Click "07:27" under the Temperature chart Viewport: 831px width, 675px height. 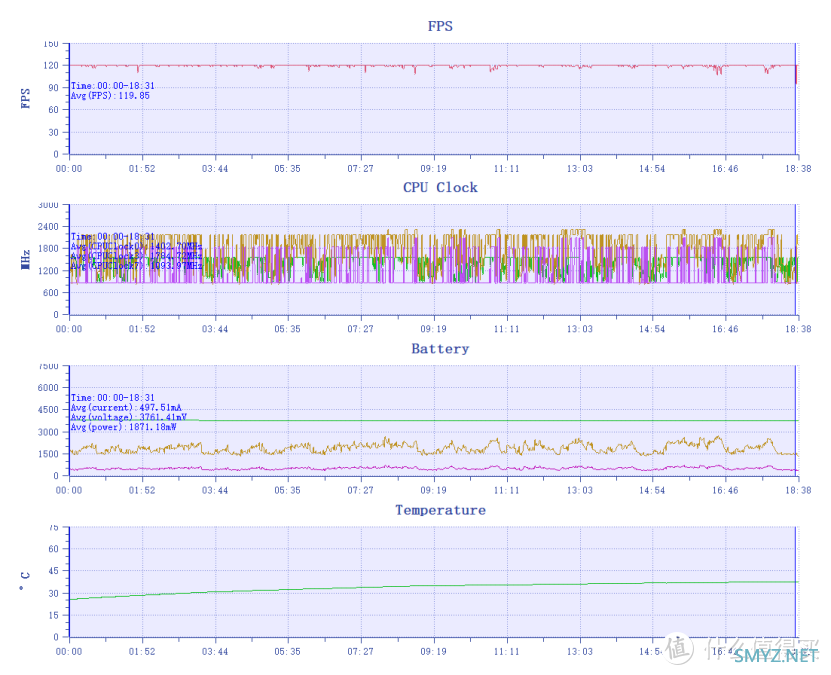coord(360,652)
